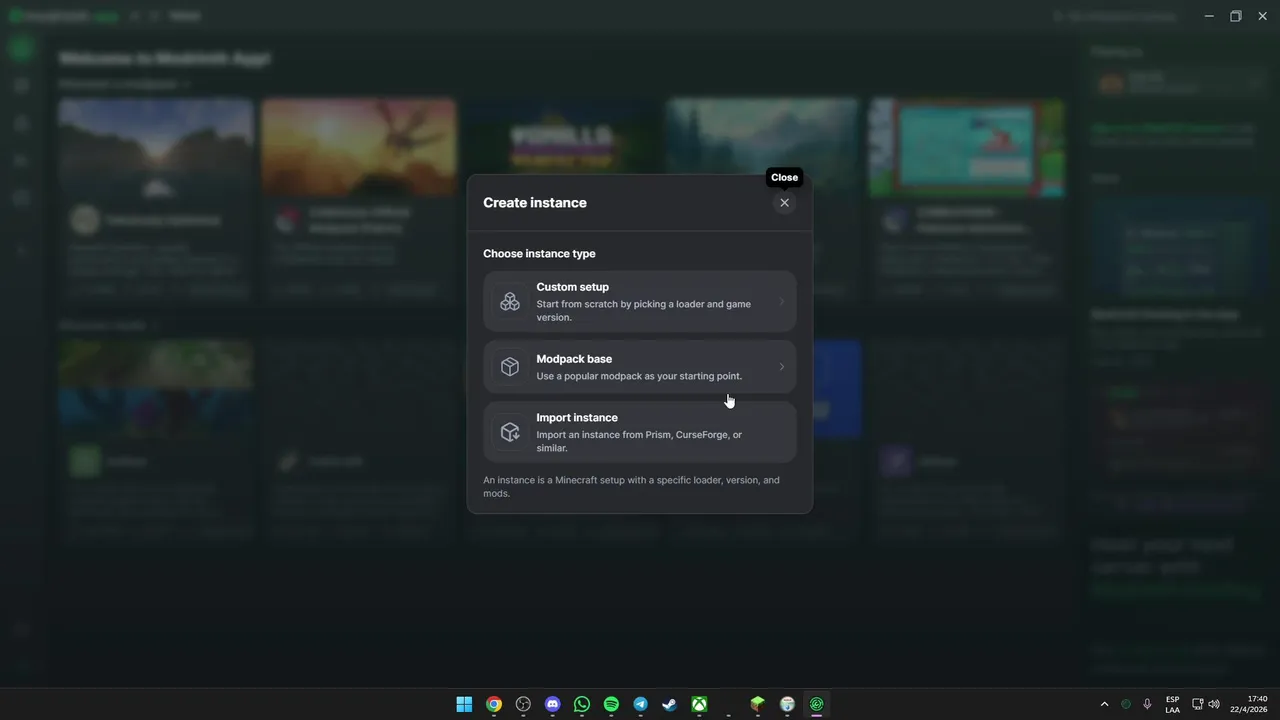1280x720 pixels.
Task: Open Steam from the taskbar
Action: click(670, 704)
